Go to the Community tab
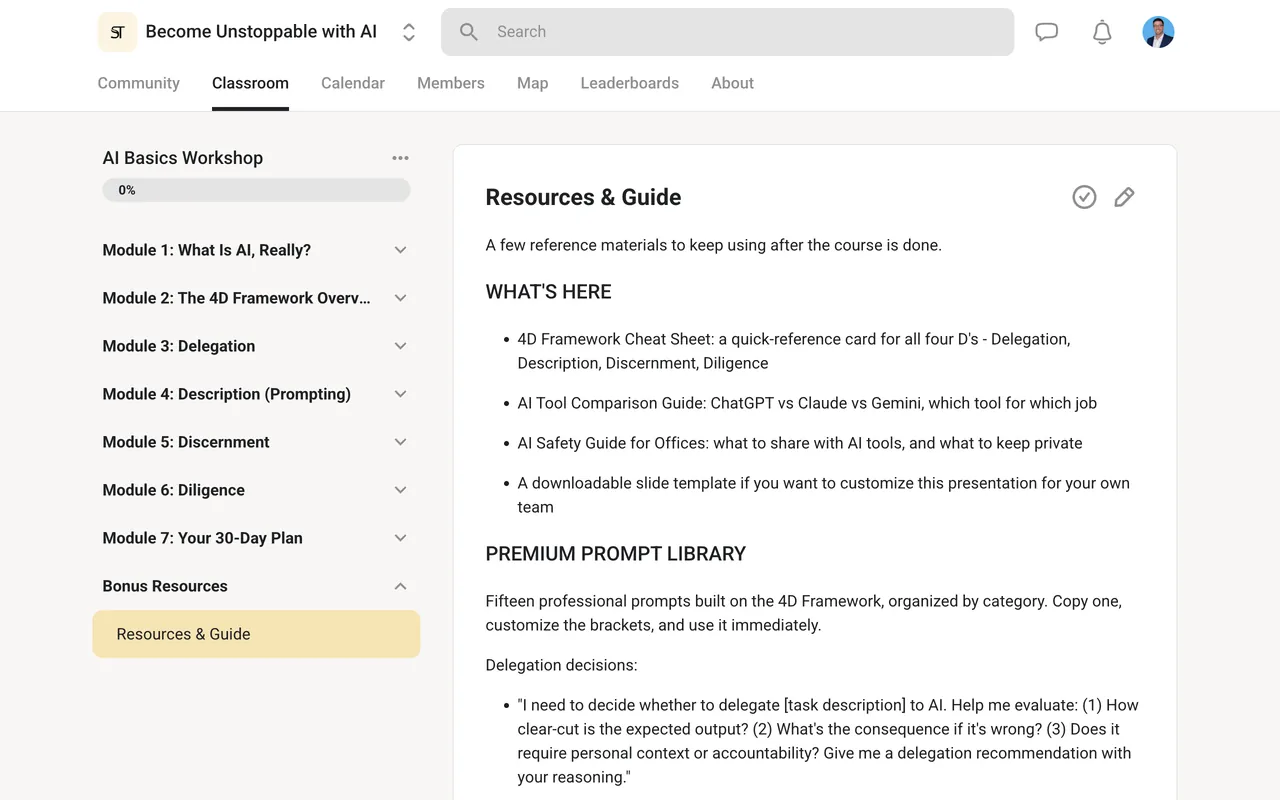 (x=139, y=83)
